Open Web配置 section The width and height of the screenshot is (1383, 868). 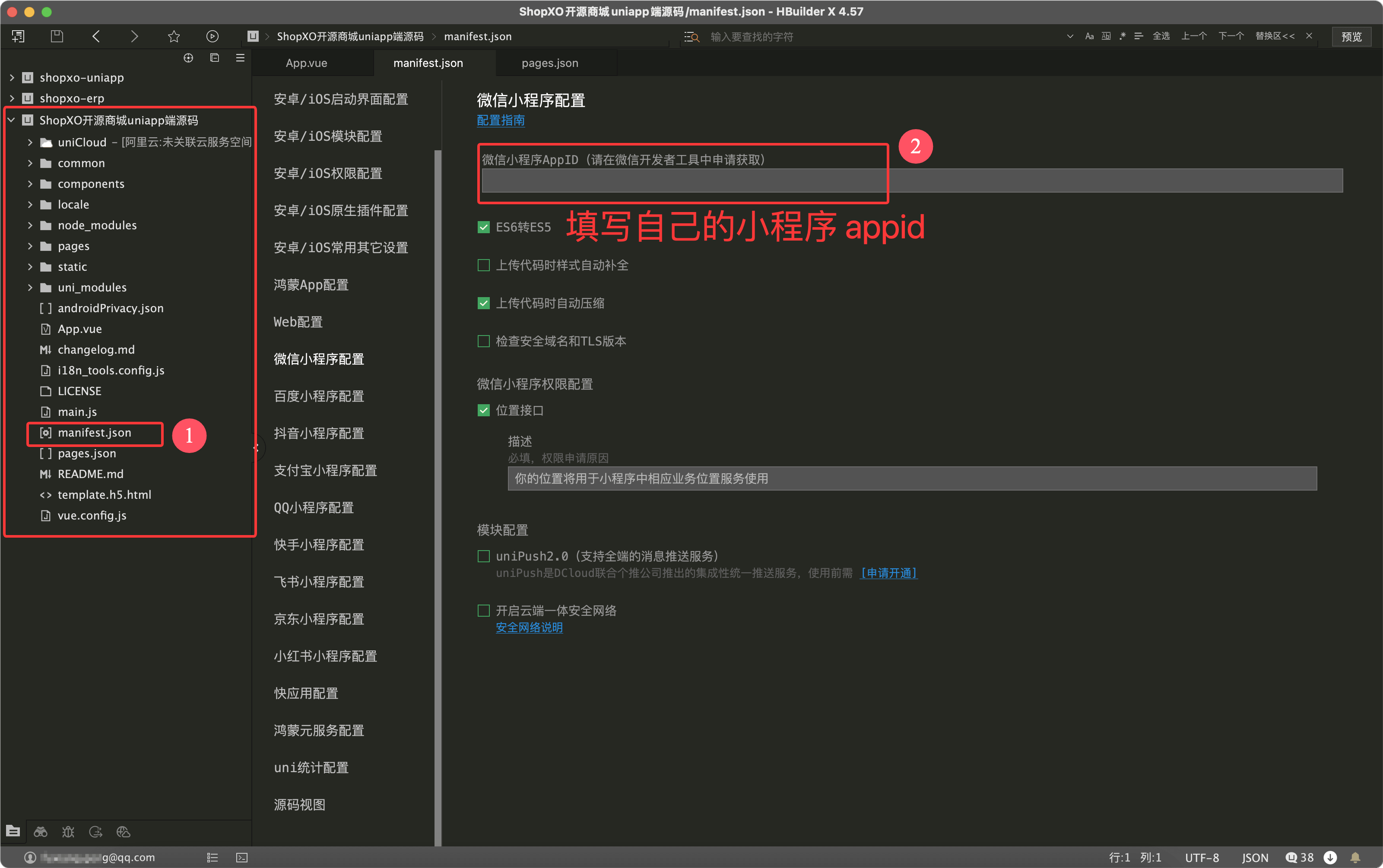point(298,322)
